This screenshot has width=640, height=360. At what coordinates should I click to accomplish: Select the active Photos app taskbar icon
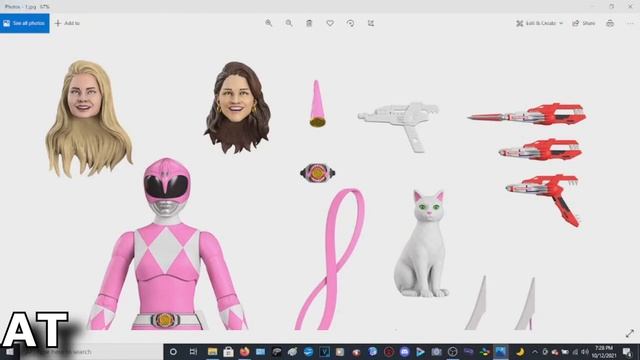point(500,351)
